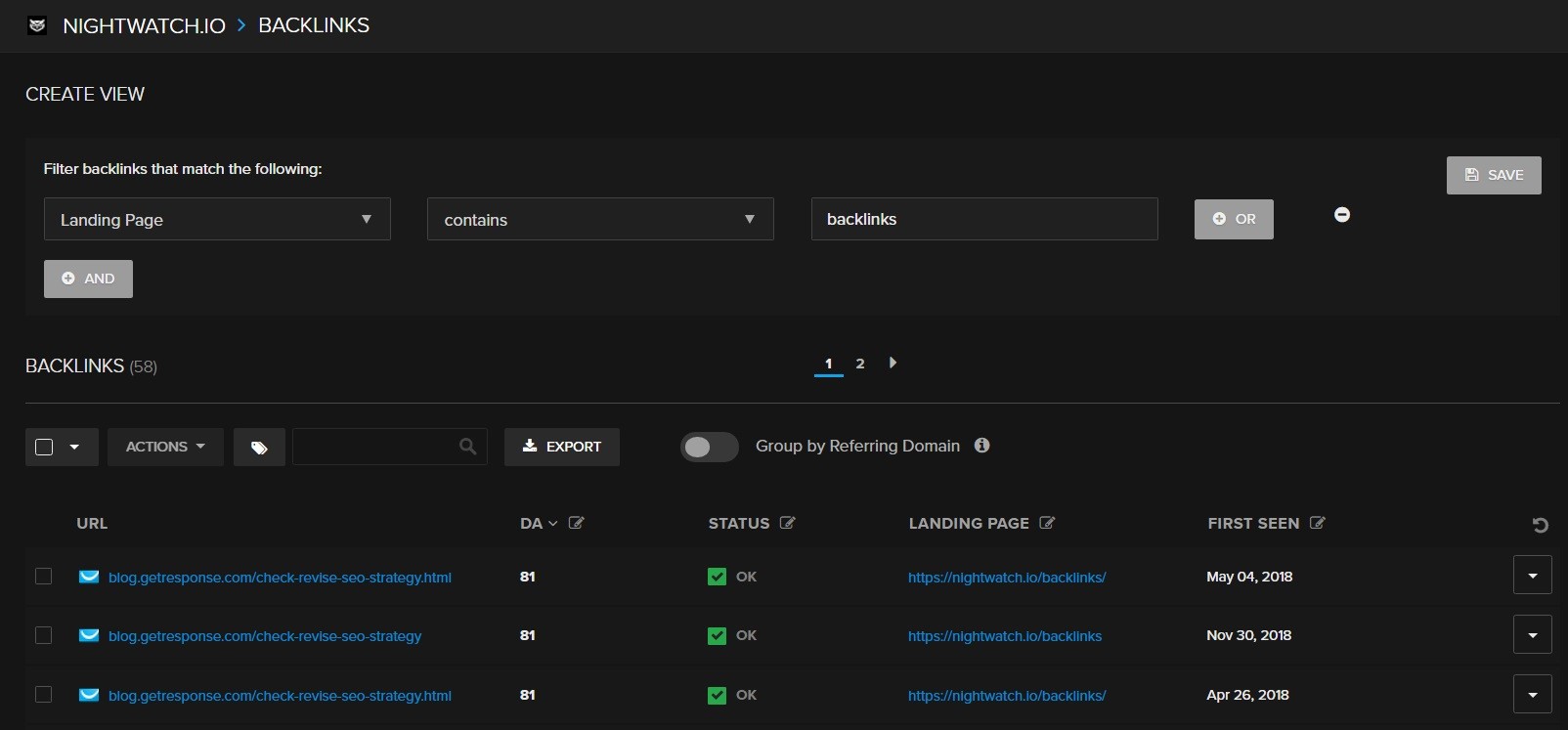
Task: Click the edit icon beside STATUS column
Action: (x=788, y=523)
